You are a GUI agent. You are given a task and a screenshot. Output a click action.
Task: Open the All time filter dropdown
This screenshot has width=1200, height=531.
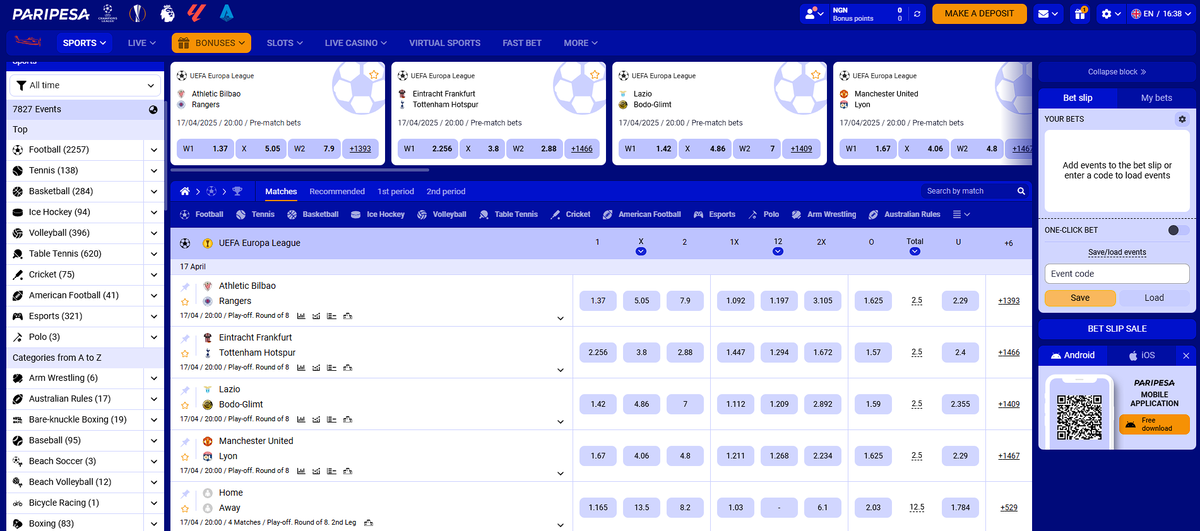click(x=85, y=86)
